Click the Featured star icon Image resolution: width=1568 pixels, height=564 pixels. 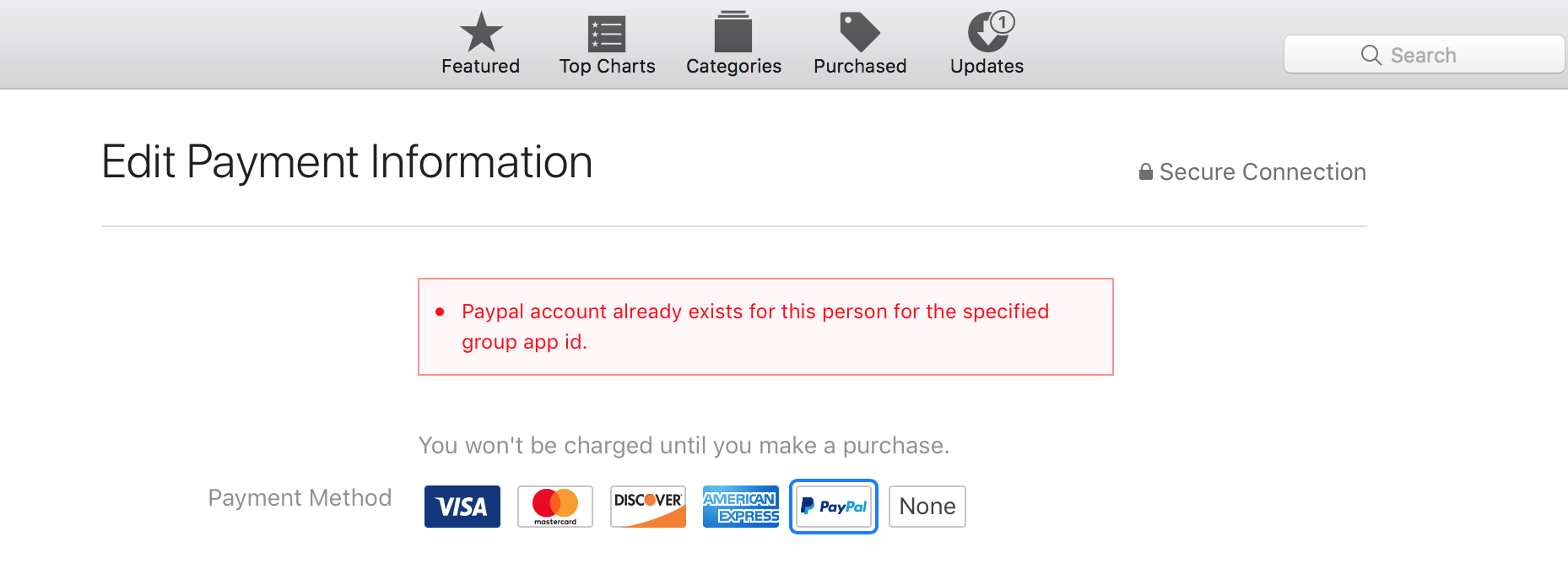pos(481,33)
